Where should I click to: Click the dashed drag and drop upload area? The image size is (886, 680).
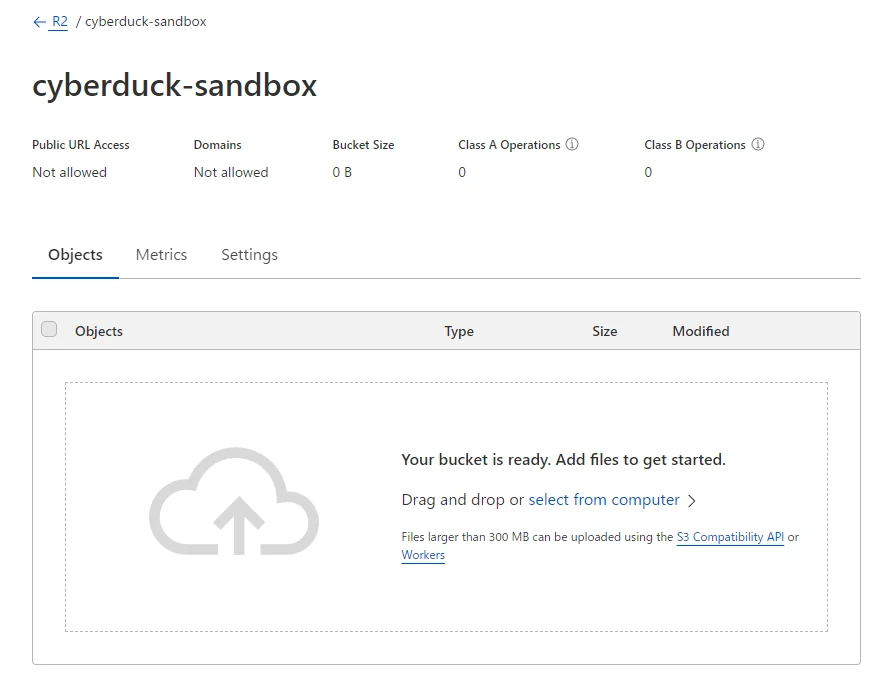pyautogui.click(x=446, y=507)
